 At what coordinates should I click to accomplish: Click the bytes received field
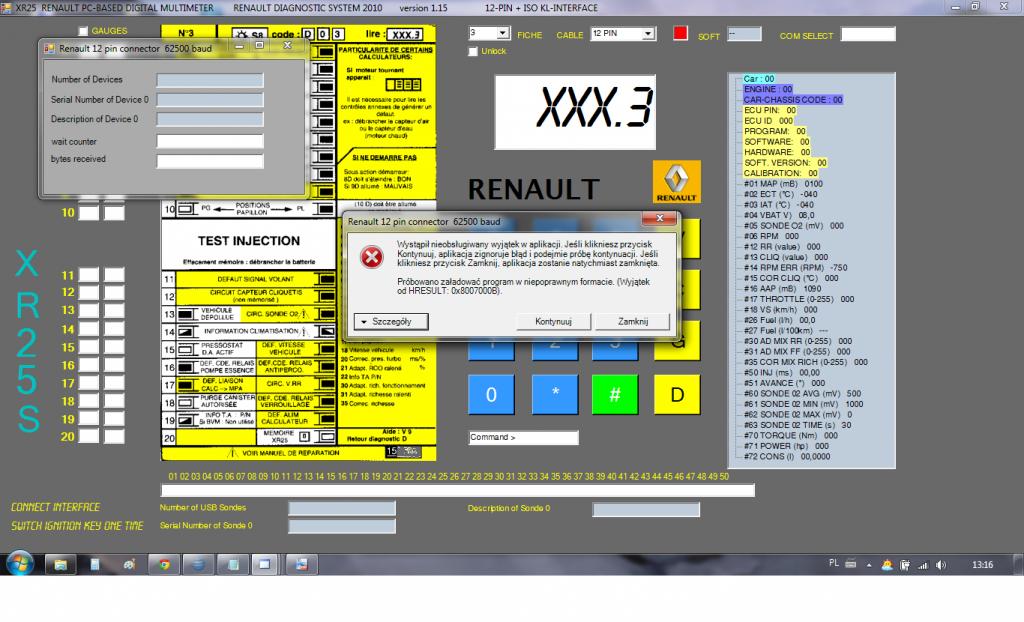(210, 161)
